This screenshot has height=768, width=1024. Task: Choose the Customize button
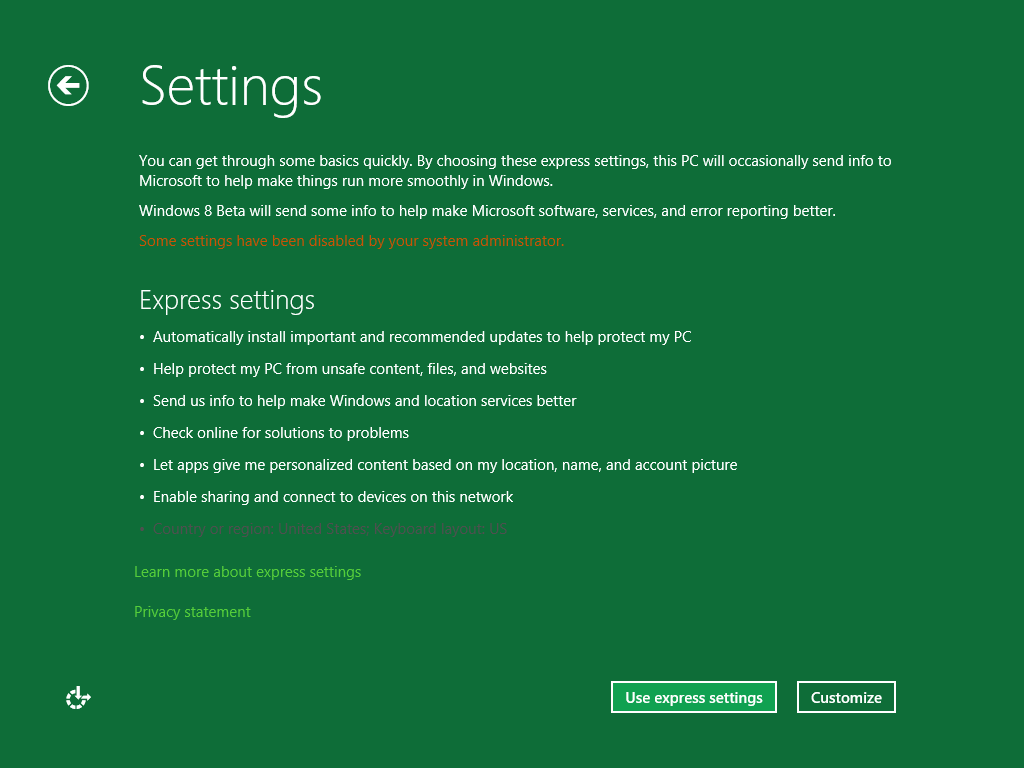tap(846, 698)
